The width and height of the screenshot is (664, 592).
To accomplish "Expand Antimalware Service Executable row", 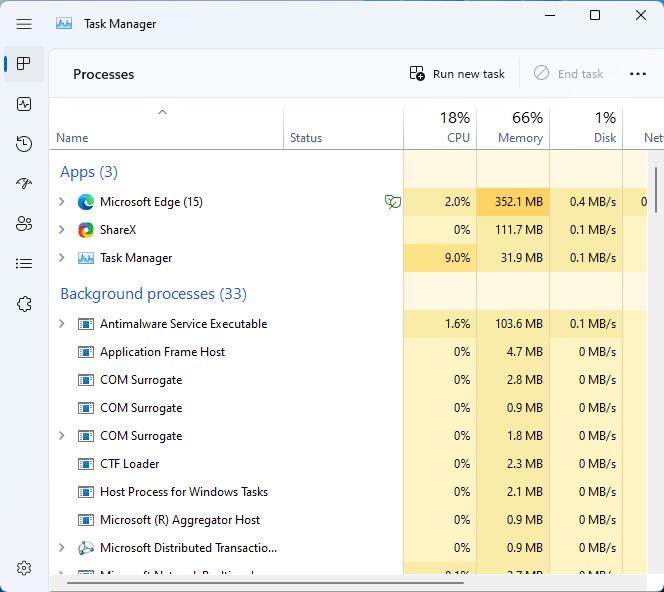I will [62, 324].
